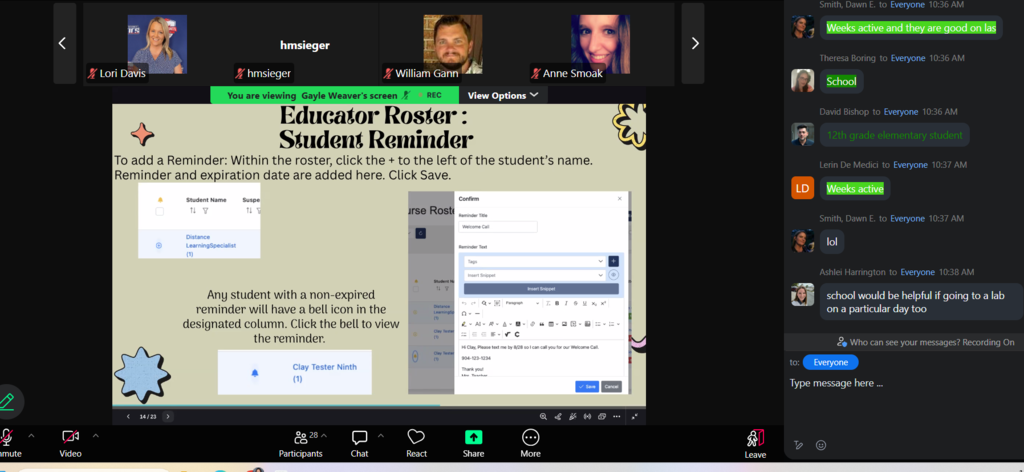Click Everyone in Lerin De Medici's message header
Screen dimensions: 1024x472
click(x=910, y=165)
